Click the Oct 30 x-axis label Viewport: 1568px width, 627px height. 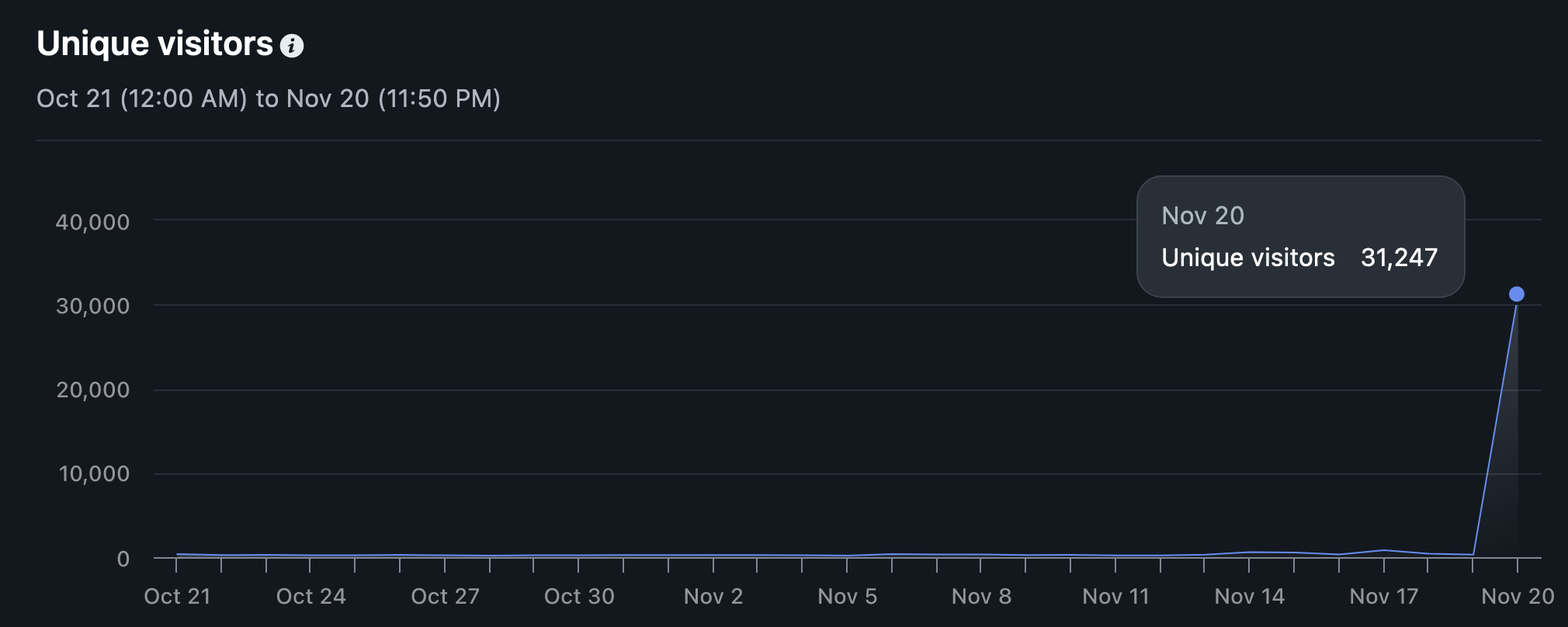pos(579,596)
